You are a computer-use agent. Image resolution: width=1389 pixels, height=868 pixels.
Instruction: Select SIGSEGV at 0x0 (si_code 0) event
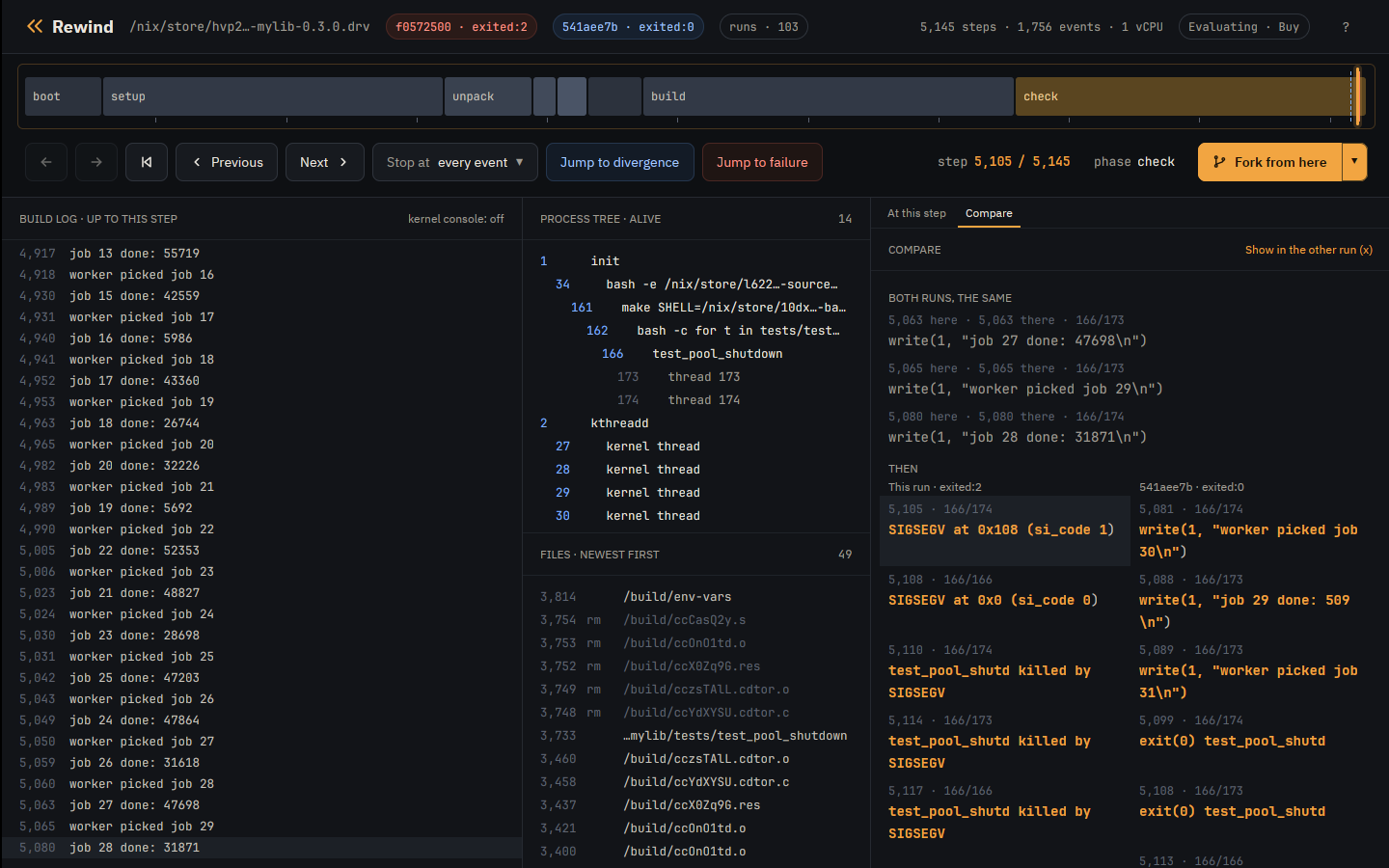click(1004, 600)
